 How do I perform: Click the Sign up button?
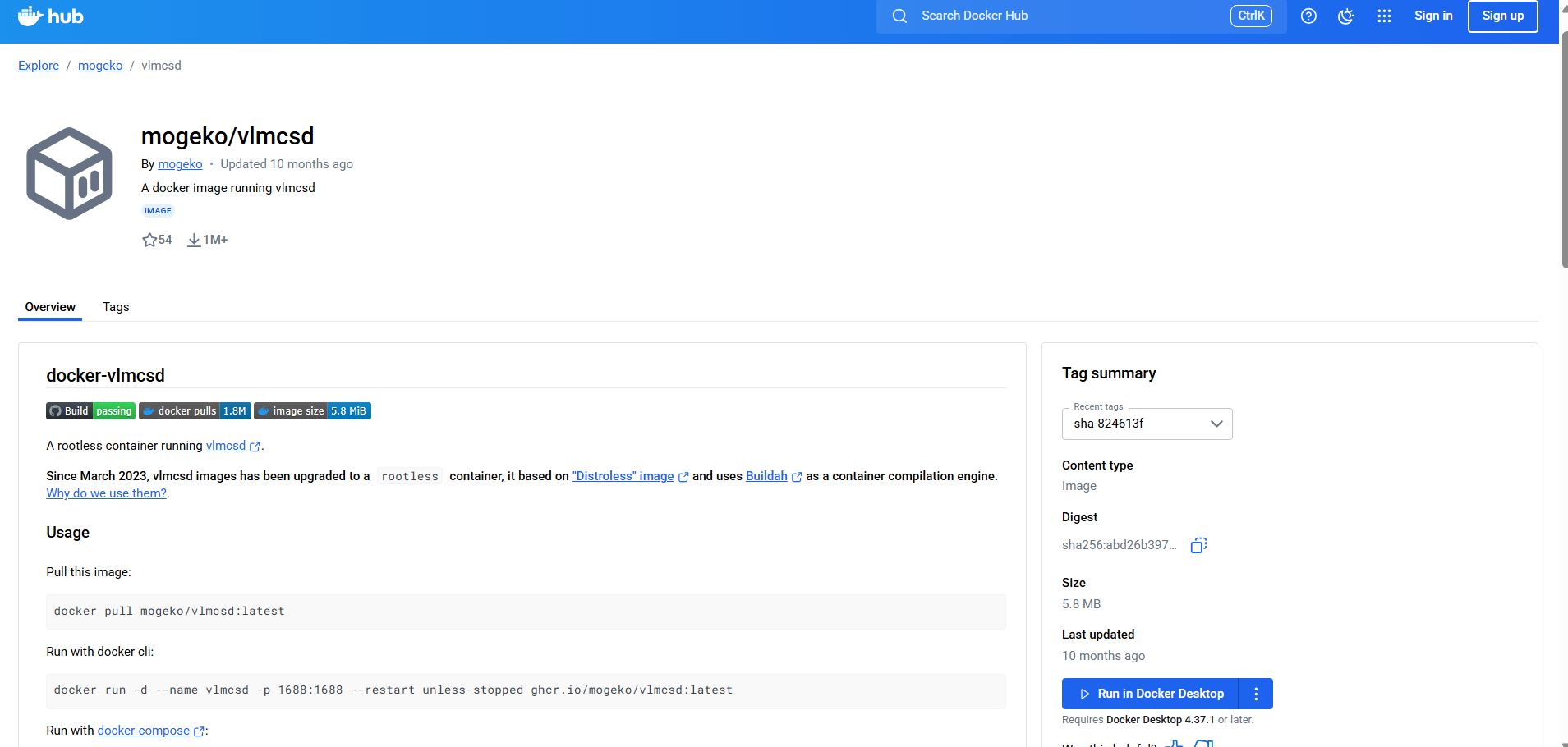(1502, 16)
